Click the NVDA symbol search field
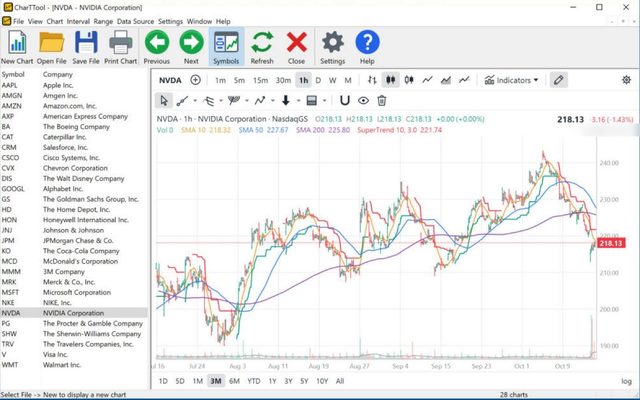The image size is (640, 400). (x=170, y=80)
